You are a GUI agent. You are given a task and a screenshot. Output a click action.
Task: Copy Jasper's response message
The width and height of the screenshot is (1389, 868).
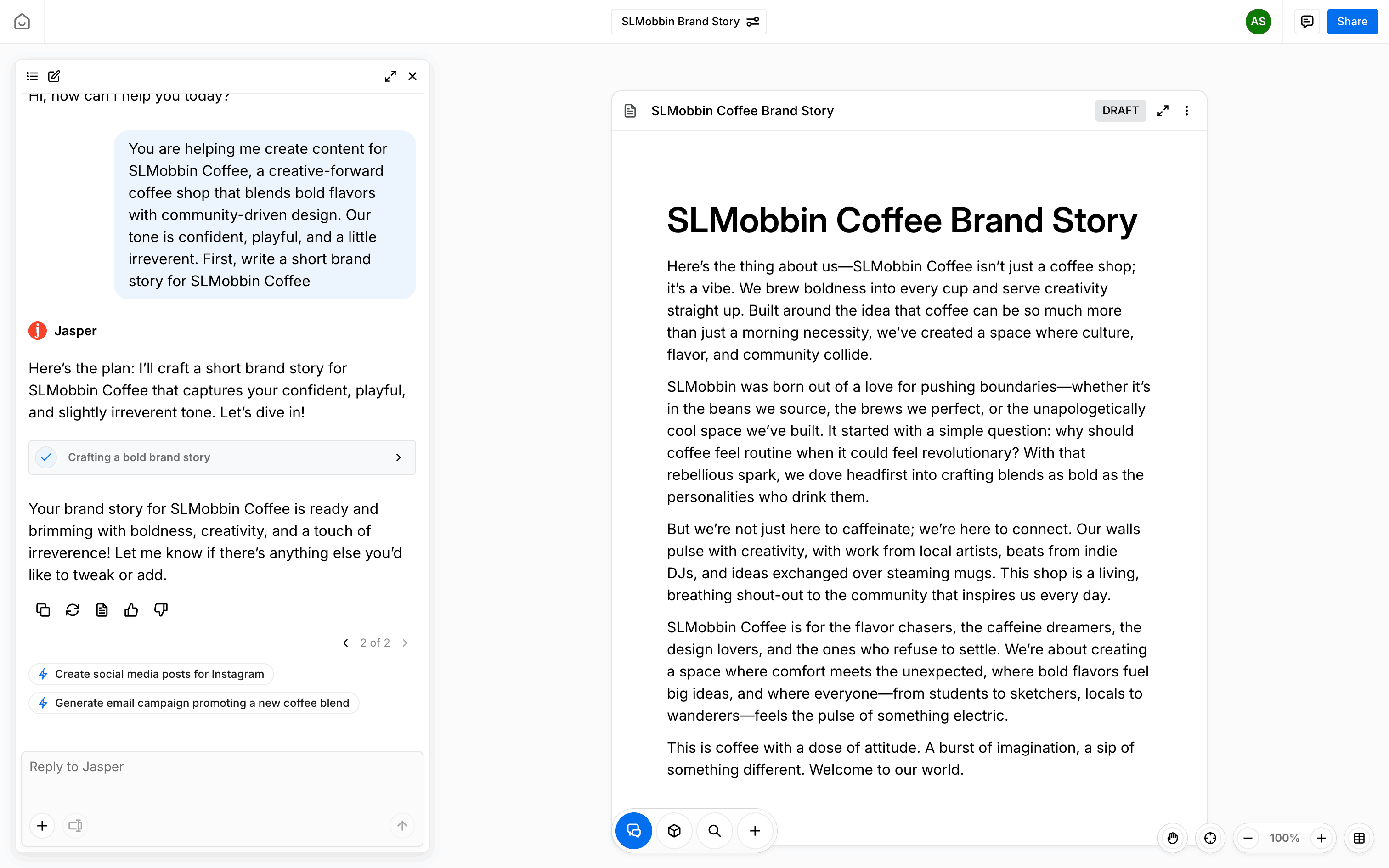click(x=42, y=610)
